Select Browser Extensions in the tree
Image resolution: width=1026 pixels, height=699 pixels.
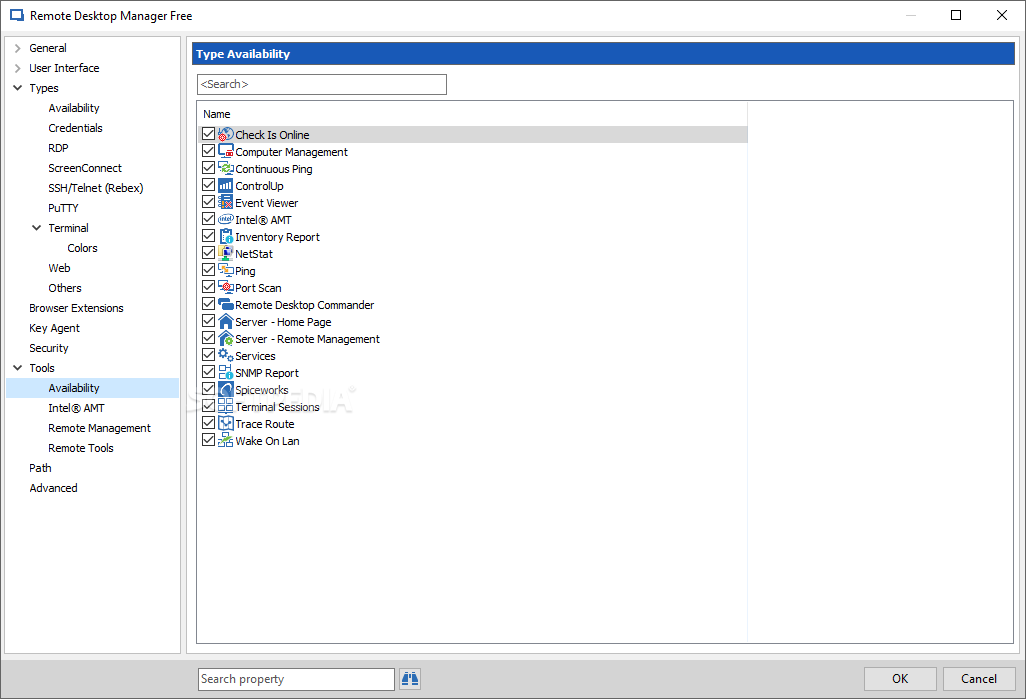click(x=77, y=308)
